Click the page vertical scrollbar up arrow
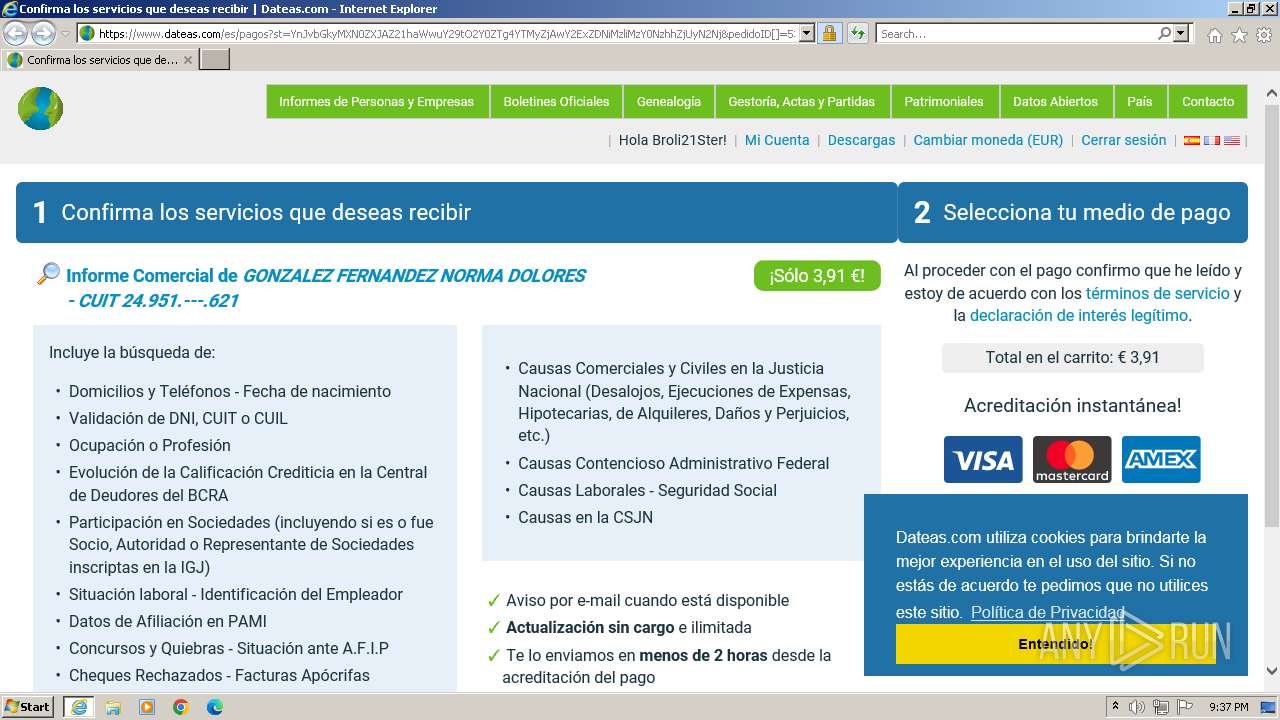The image size is (1280, 720). (x=1272, y=94)
